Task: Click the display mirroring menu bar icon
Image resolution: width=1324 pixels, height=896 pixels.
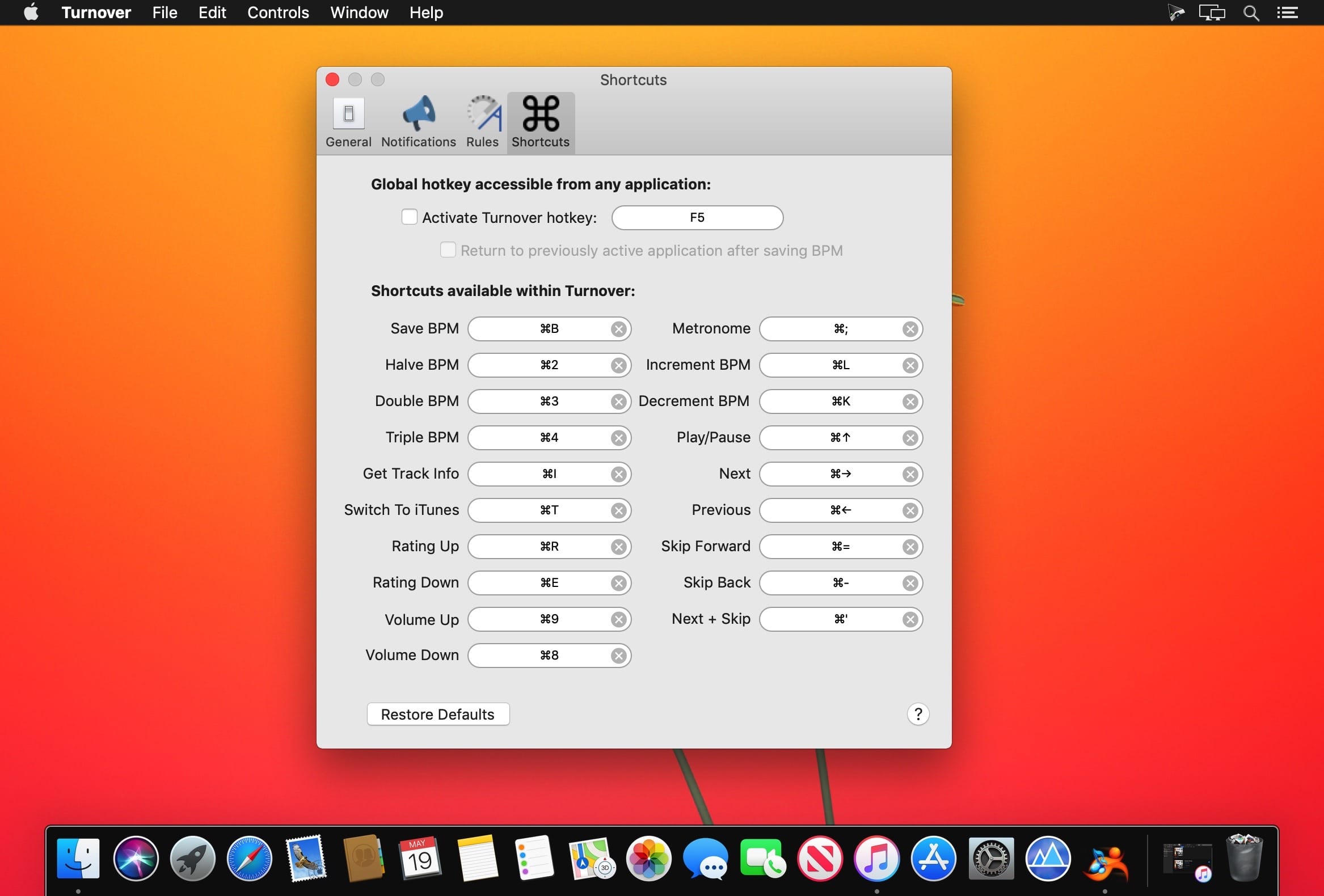Action: tap(1212, 12)
